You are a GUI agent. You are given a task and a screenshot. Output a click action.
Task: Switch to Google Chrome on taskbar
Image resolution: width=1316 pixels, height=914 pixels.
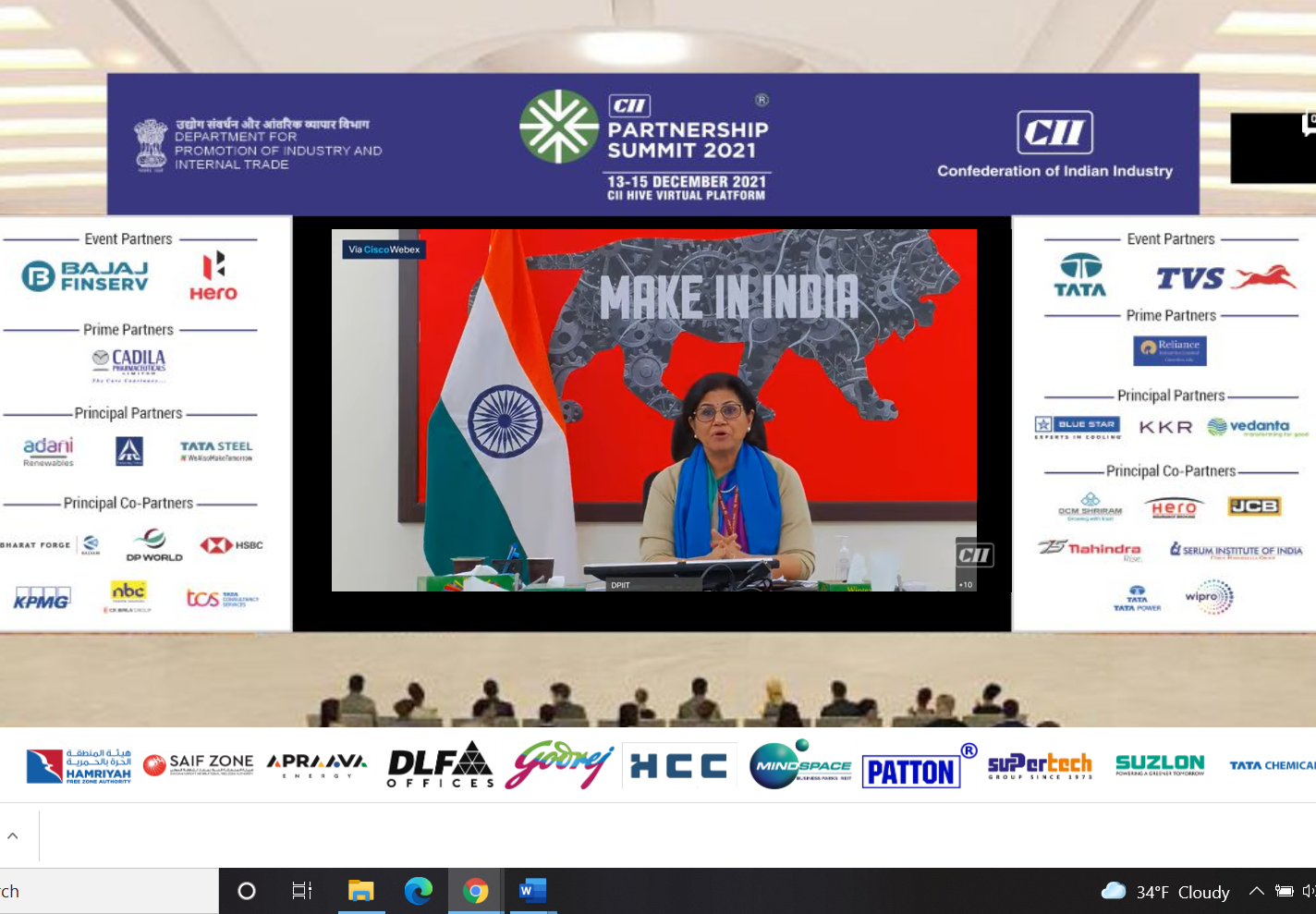pyautogui.click(x=476, y=891)
